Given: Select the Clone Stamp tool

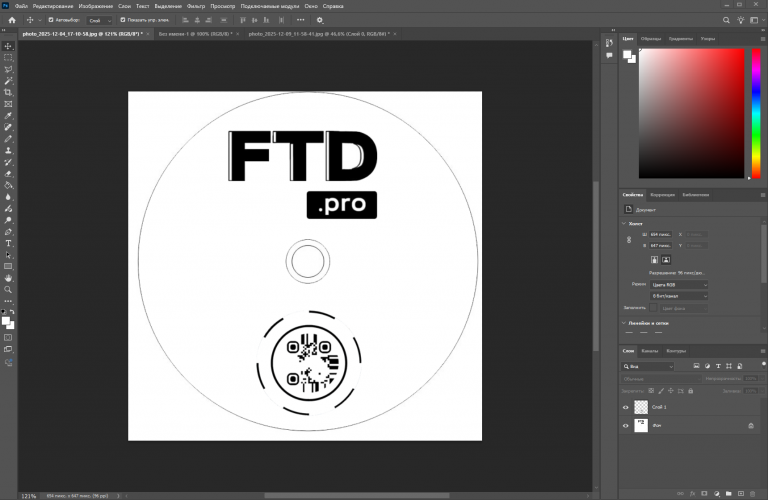Looking at the screenshot, I should tap(8, 151).
